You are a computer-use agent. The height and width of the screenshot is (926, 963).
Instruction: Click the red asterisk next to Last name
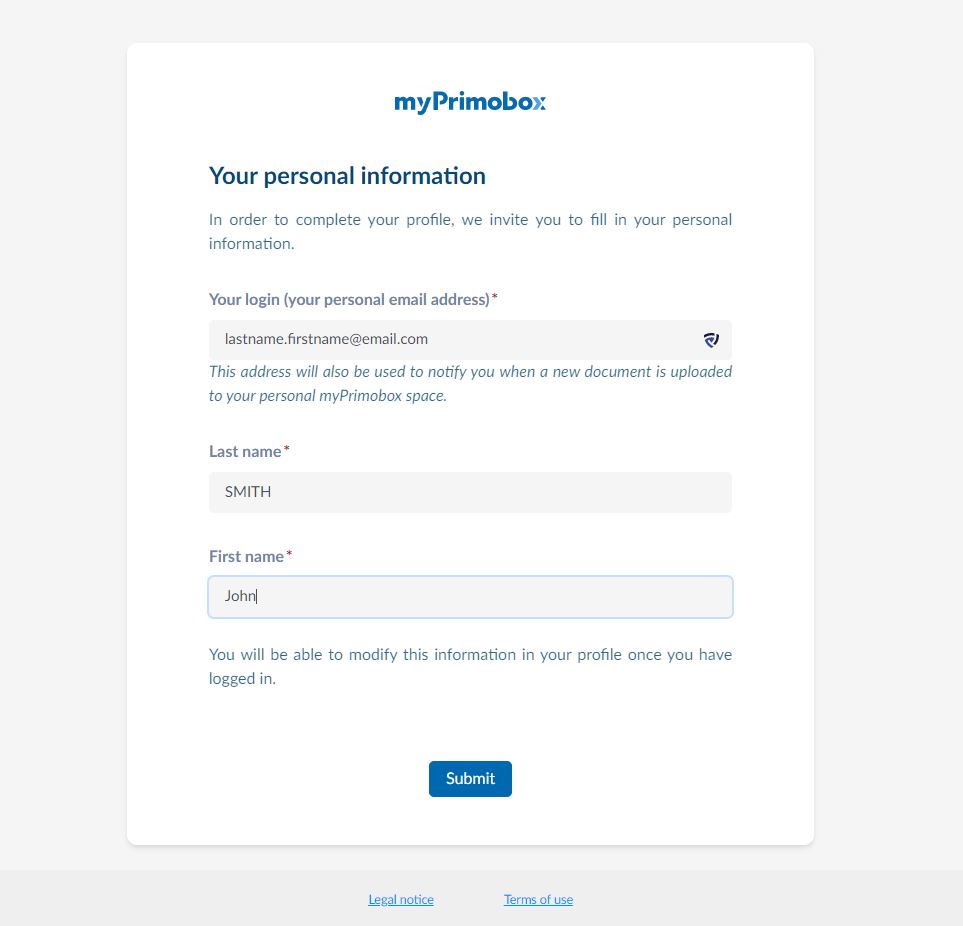286,449
